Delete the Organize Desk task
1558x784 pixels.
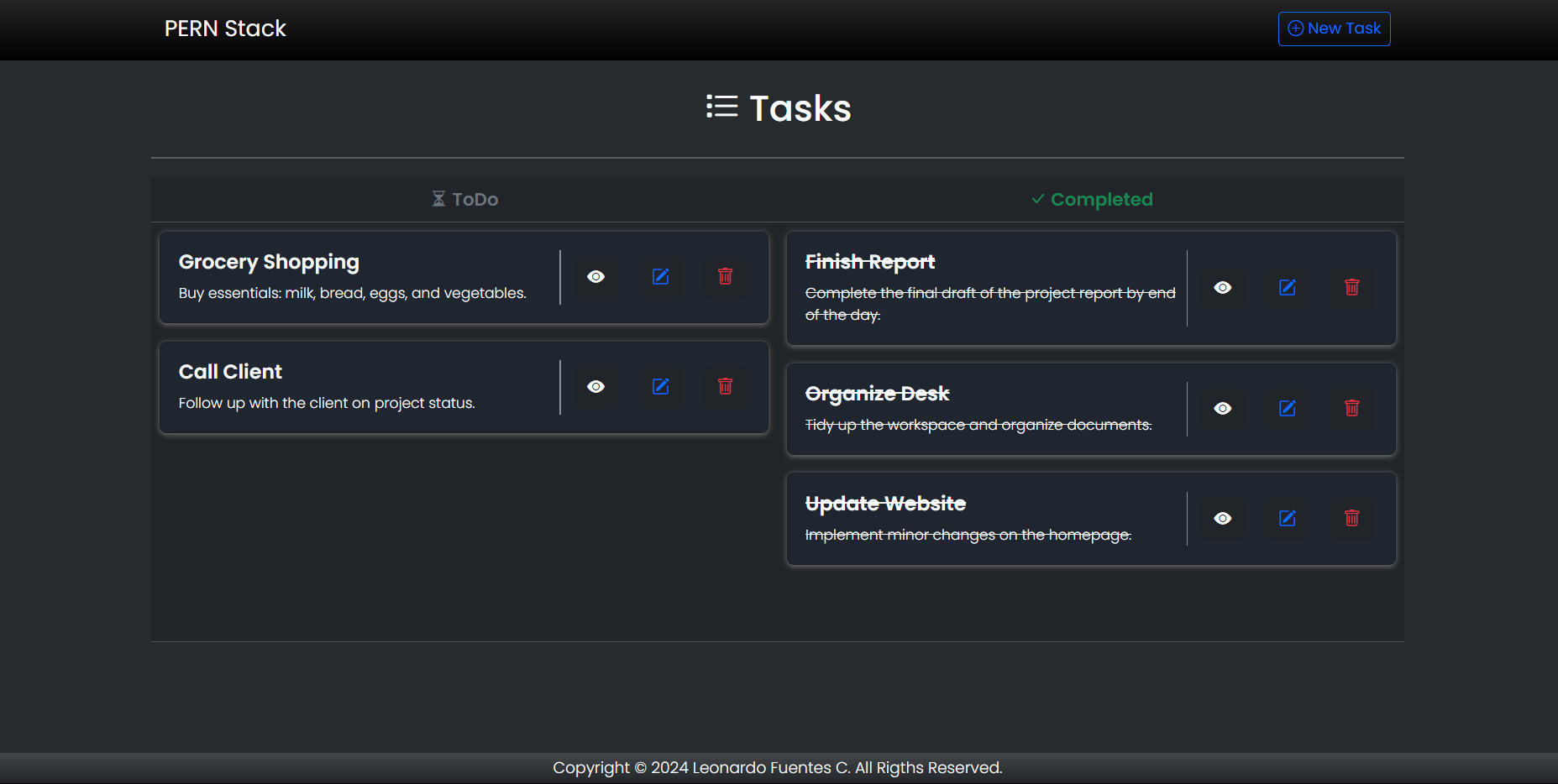[1352, 409]
